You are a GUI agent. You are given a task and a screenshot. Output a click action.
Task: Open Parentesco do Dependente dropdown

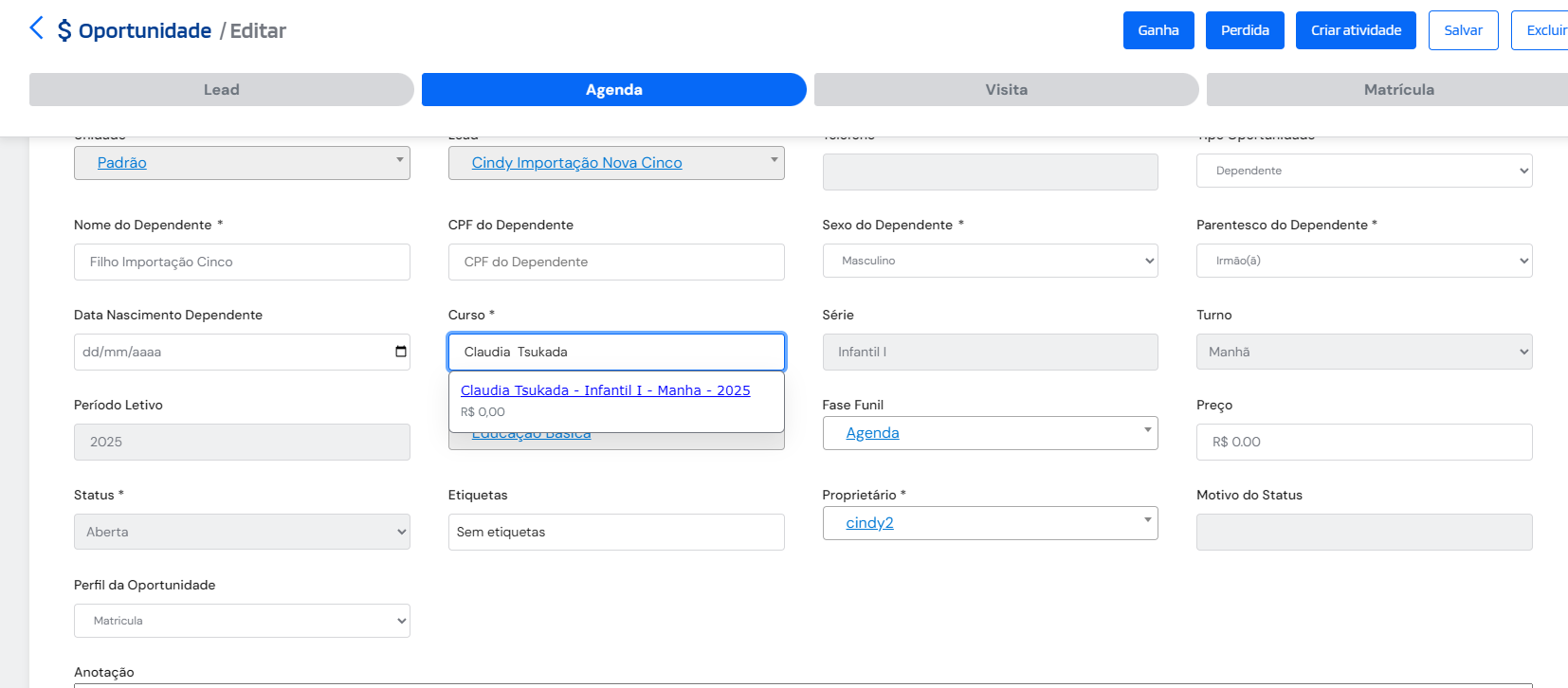coord(1364,261)
